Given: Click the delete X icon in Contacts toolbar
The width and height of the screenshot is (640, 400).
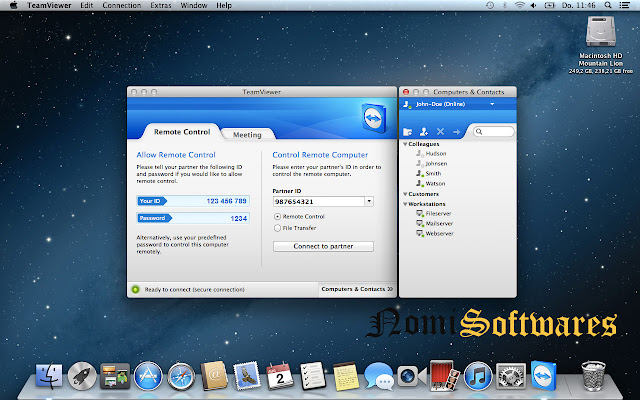Looking at the screenshot, I should (440, 131).
